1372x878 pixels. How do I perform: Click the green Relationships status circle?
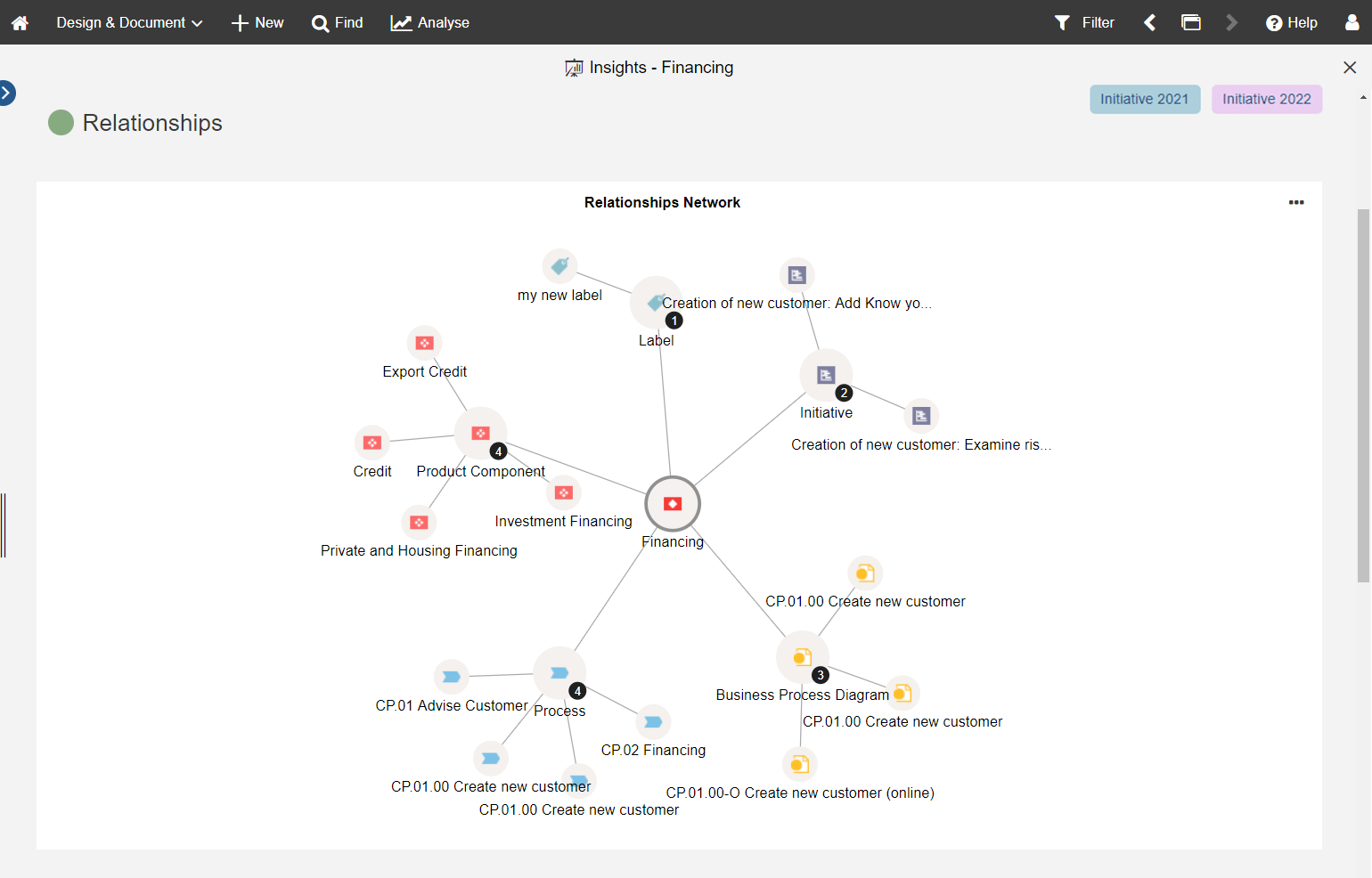point(61,123)
